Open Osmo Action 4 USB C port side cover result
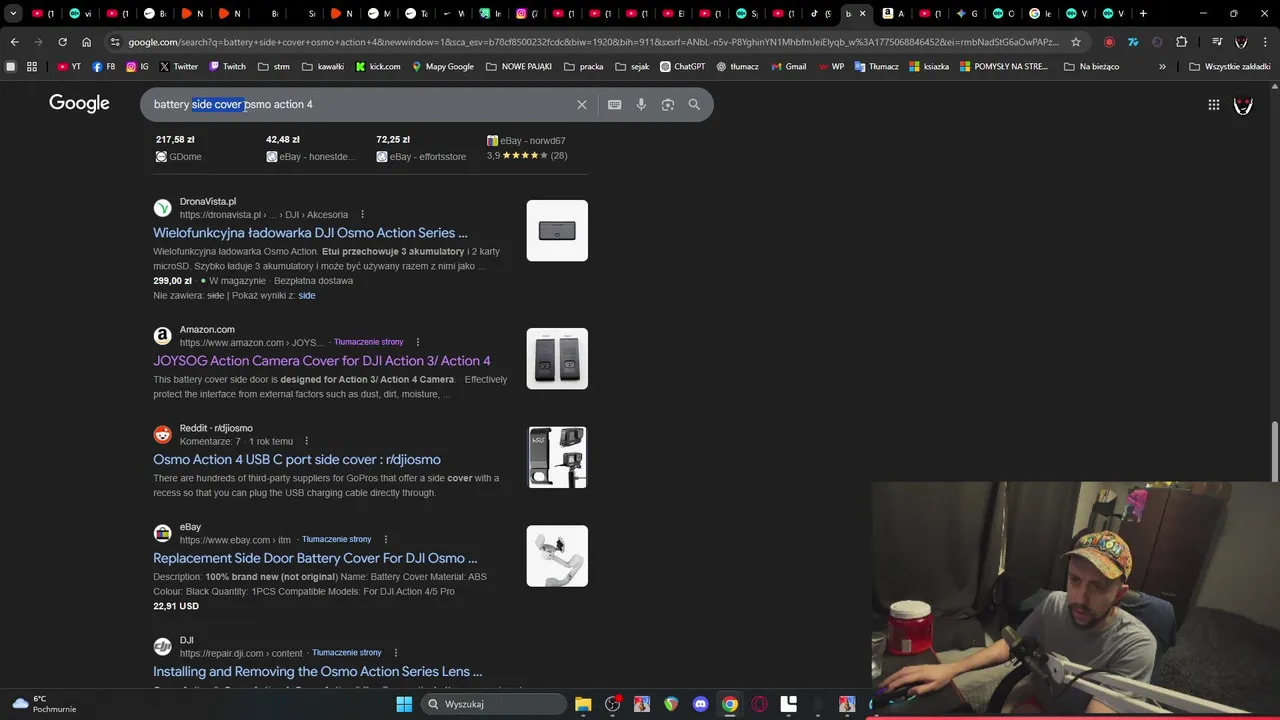 point(297,459)
